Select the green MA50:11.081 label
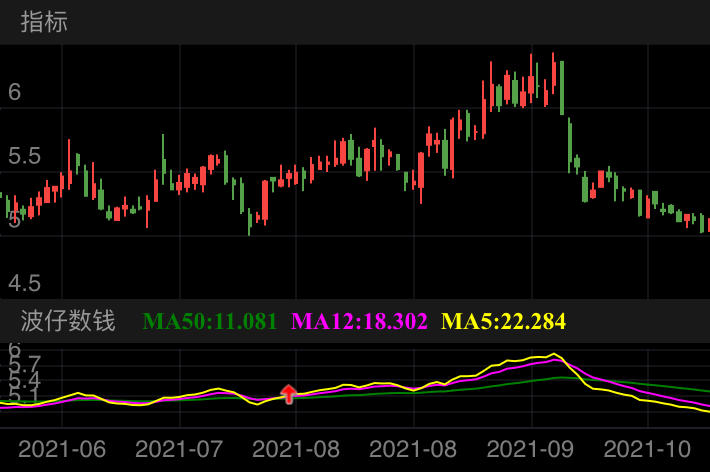Screen dimensions: 710x472 coord(210,321)
